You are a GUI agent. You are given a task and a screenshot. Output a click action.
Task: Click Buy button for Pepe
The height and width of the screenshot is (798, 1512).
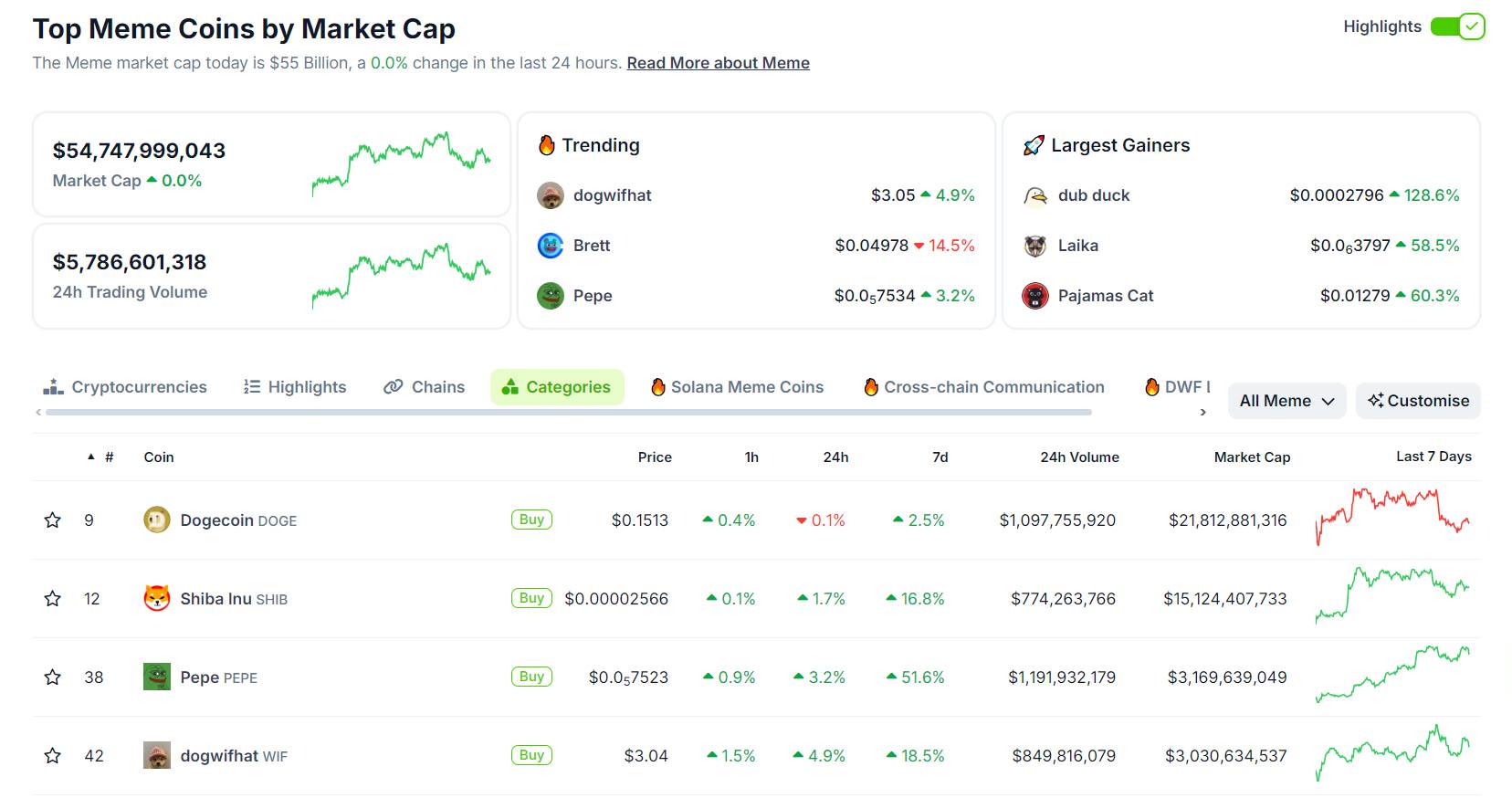pos(531,677)
